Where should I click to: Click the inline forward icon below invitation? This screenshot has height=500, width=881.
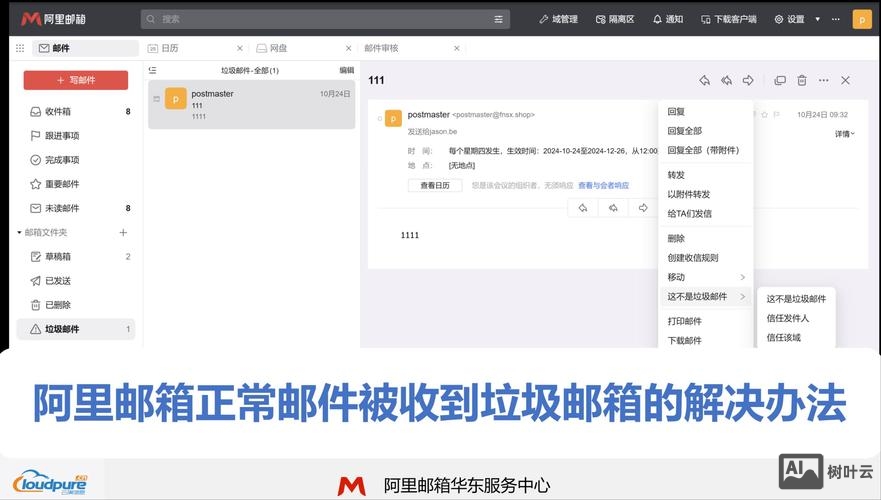pos(643,208)
